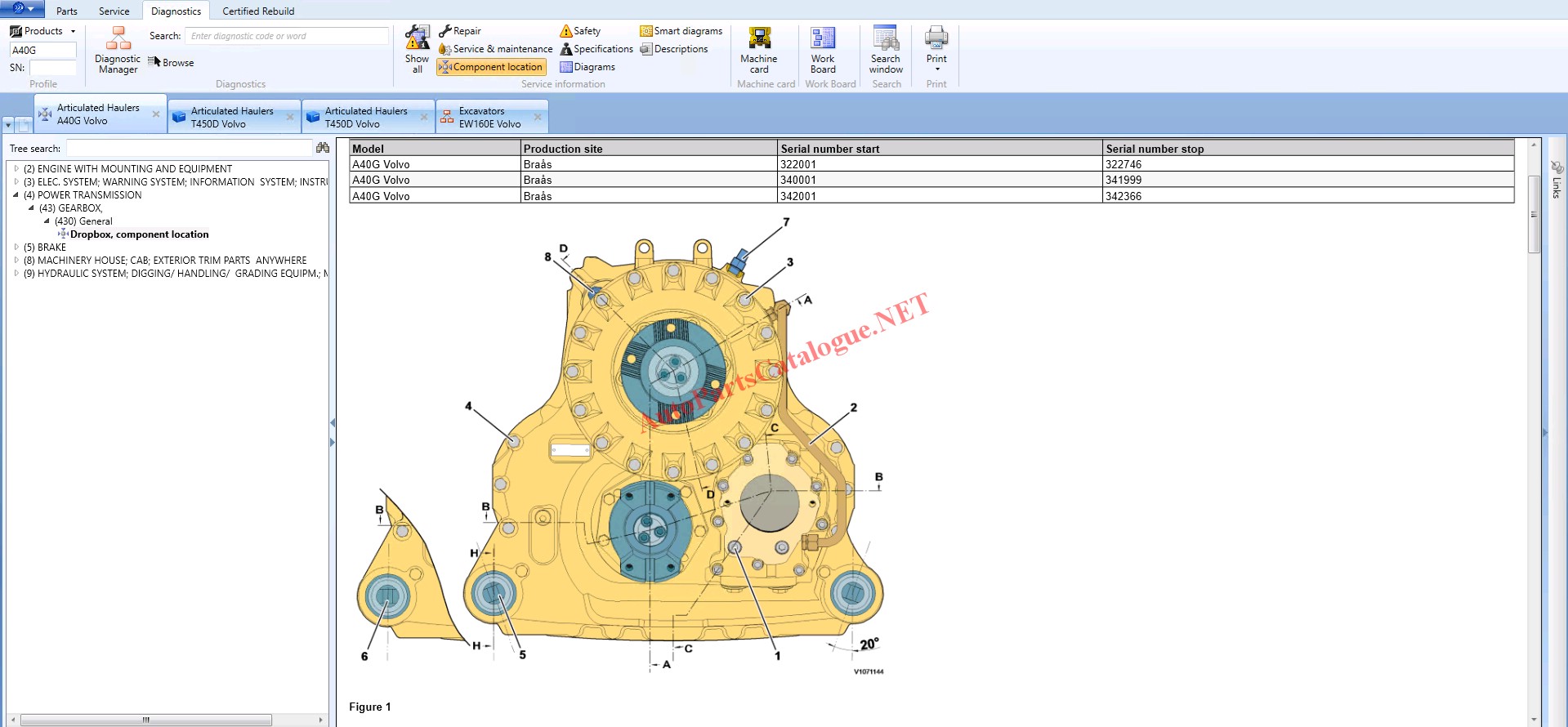Switch to the Parts ribbon tab
Screen dimensions: 1568x727
[x=67, y=11]
